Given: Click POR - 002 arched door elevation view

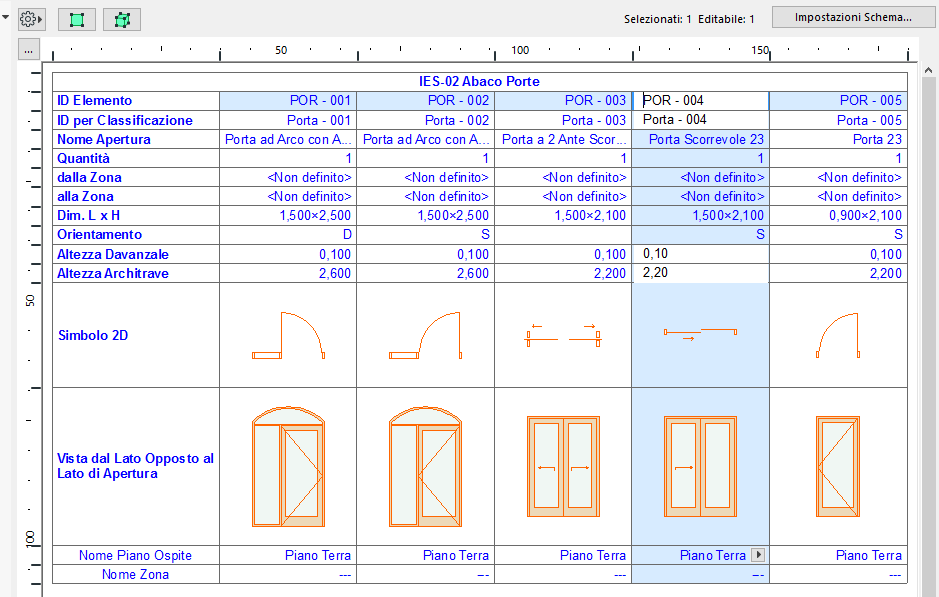Looking at the screenshot, I should point(426,466).
